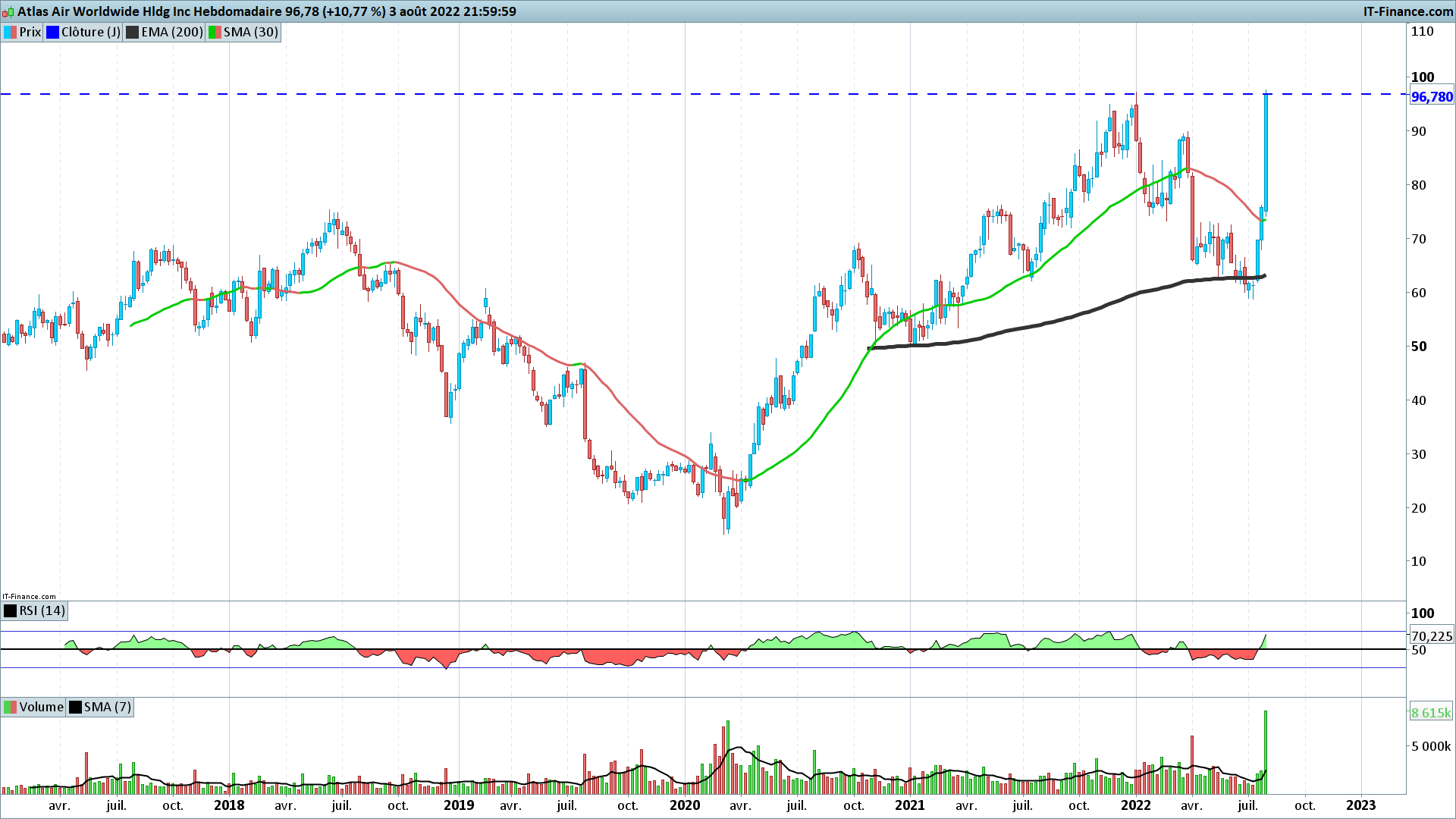Click the candlestick icon beside the chart title

8,12
